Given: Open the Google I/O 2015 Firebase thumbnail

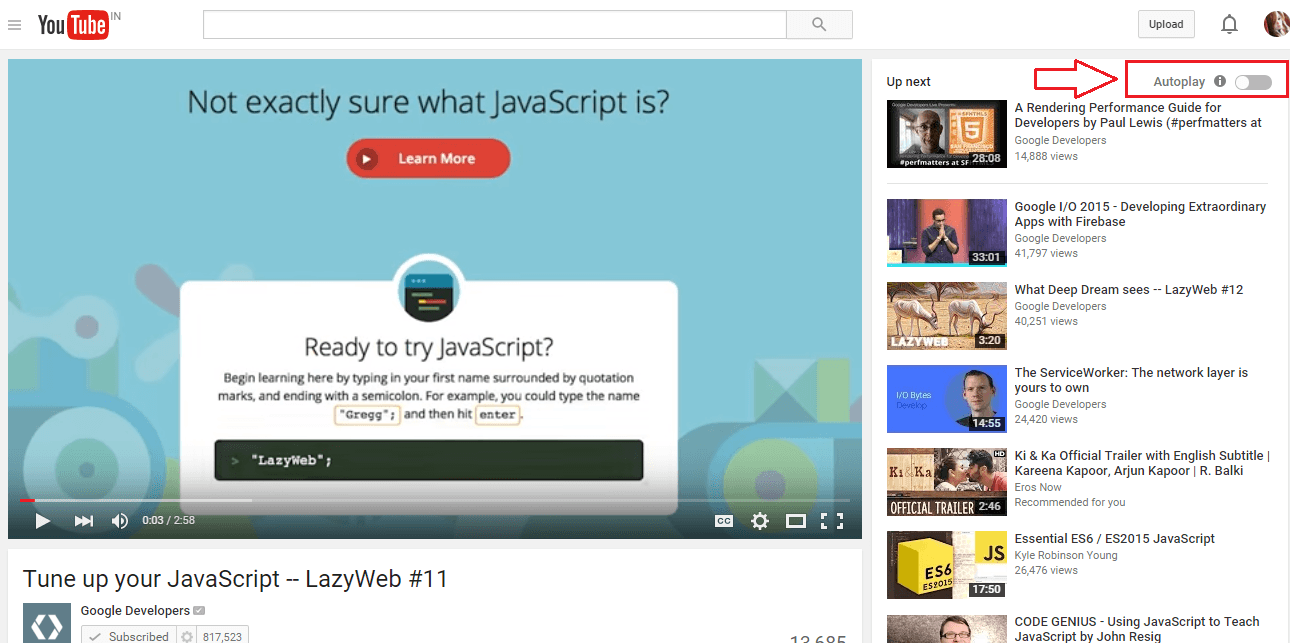Looking at the screenshot, I should click(x=947, y=233).
